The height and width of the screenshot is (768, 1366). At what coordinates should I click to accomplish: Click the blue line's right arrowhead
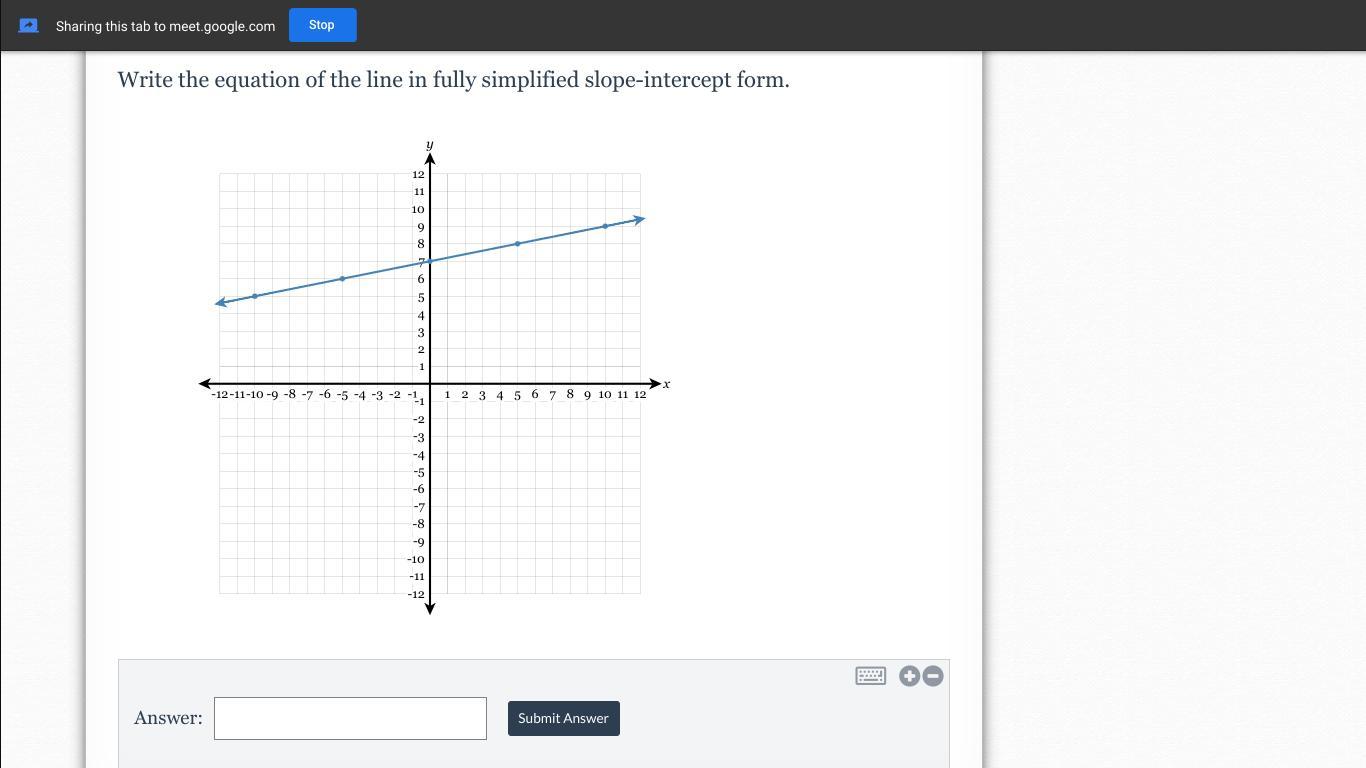(x=640, y=219)
